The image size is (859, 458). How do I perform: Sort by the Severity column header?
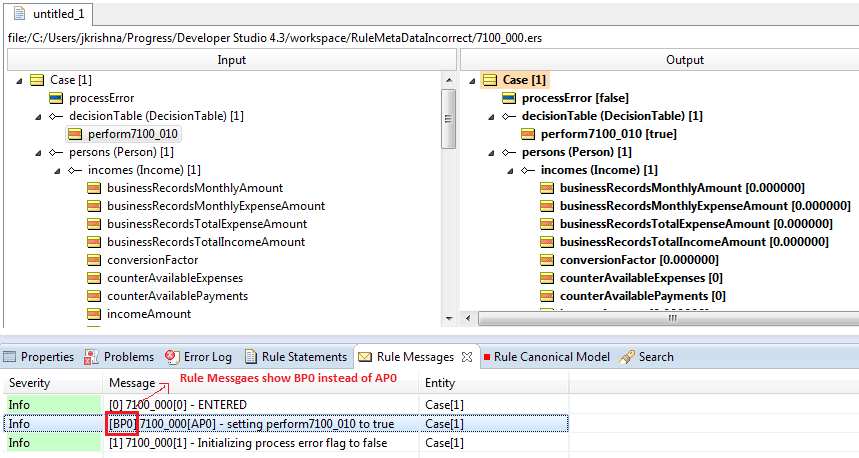(x=53, y=383)
